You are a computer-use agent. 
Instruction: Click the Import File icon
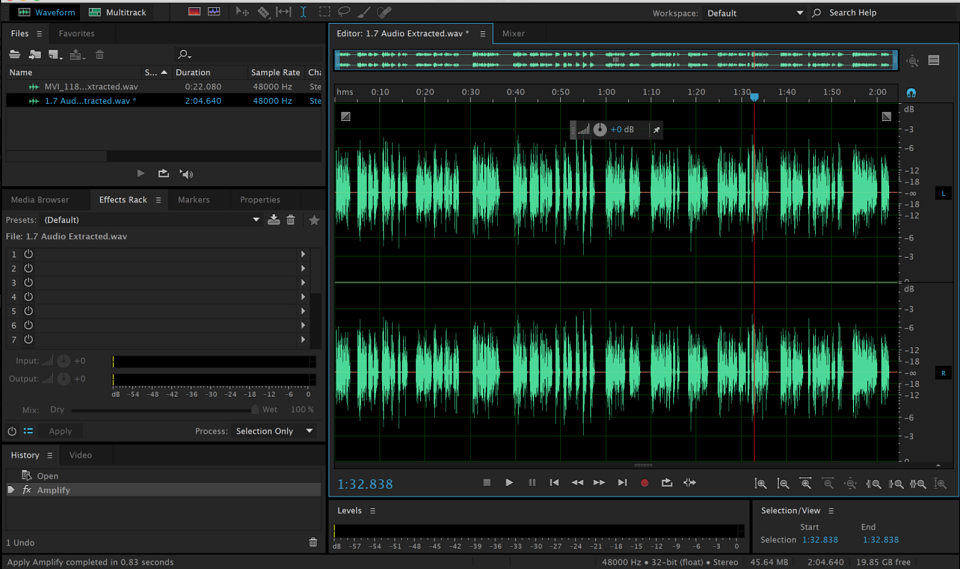(x=35, y=55)
